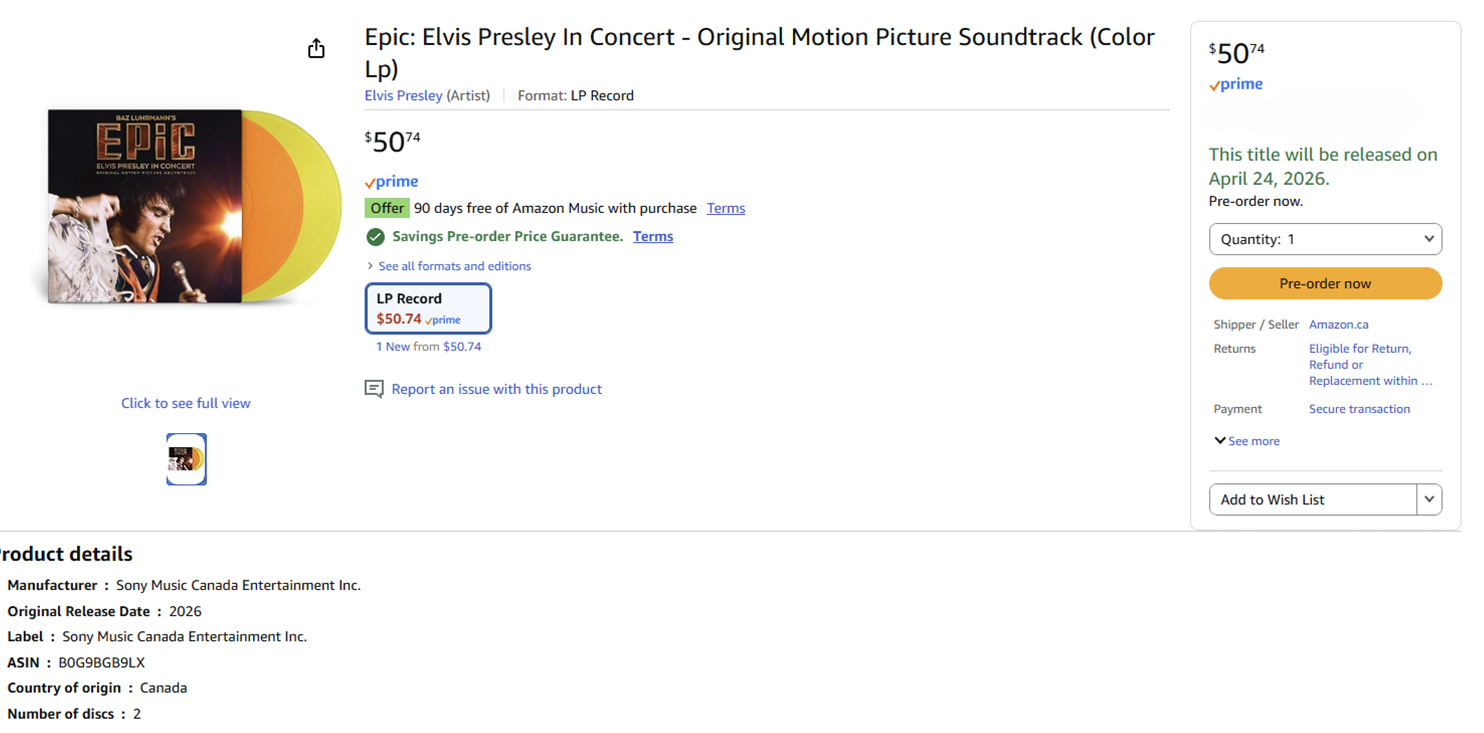Click the Add to Wish List button

pyautogui.click(x=1312, y=499)
